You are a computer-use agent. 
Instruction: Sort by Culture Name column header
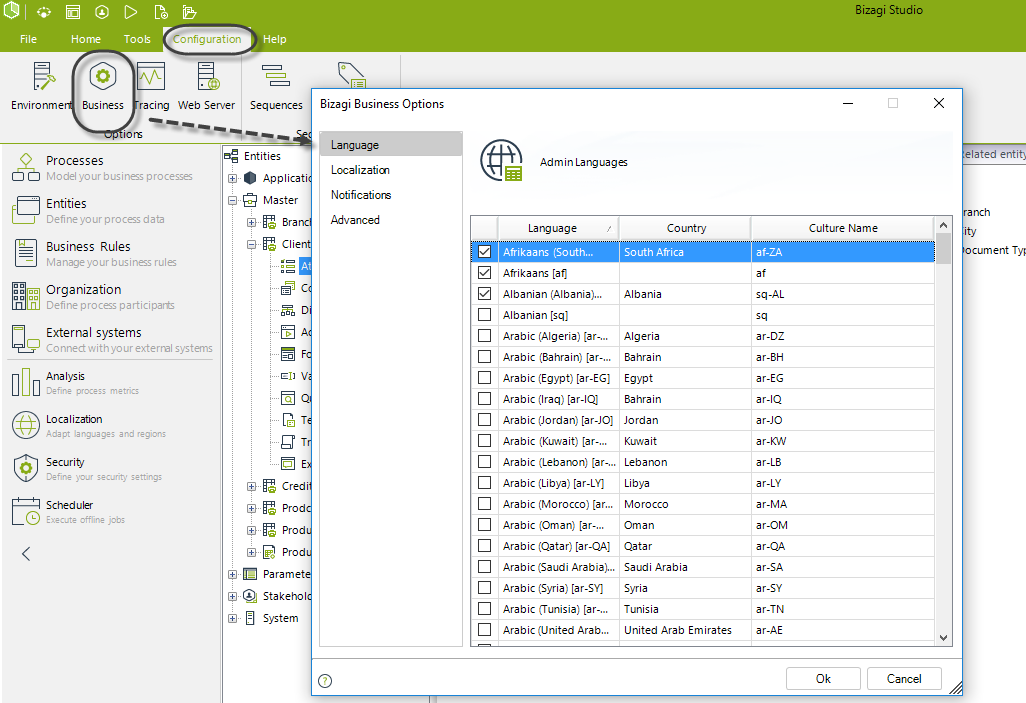(x=843, y=228)
